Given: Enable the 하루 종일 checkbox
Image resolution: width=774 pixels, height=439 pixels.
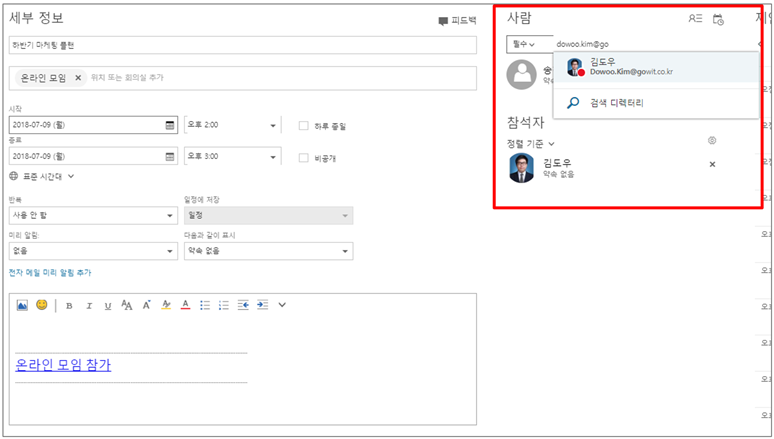Looking at the screenshot, I should 304,125.
